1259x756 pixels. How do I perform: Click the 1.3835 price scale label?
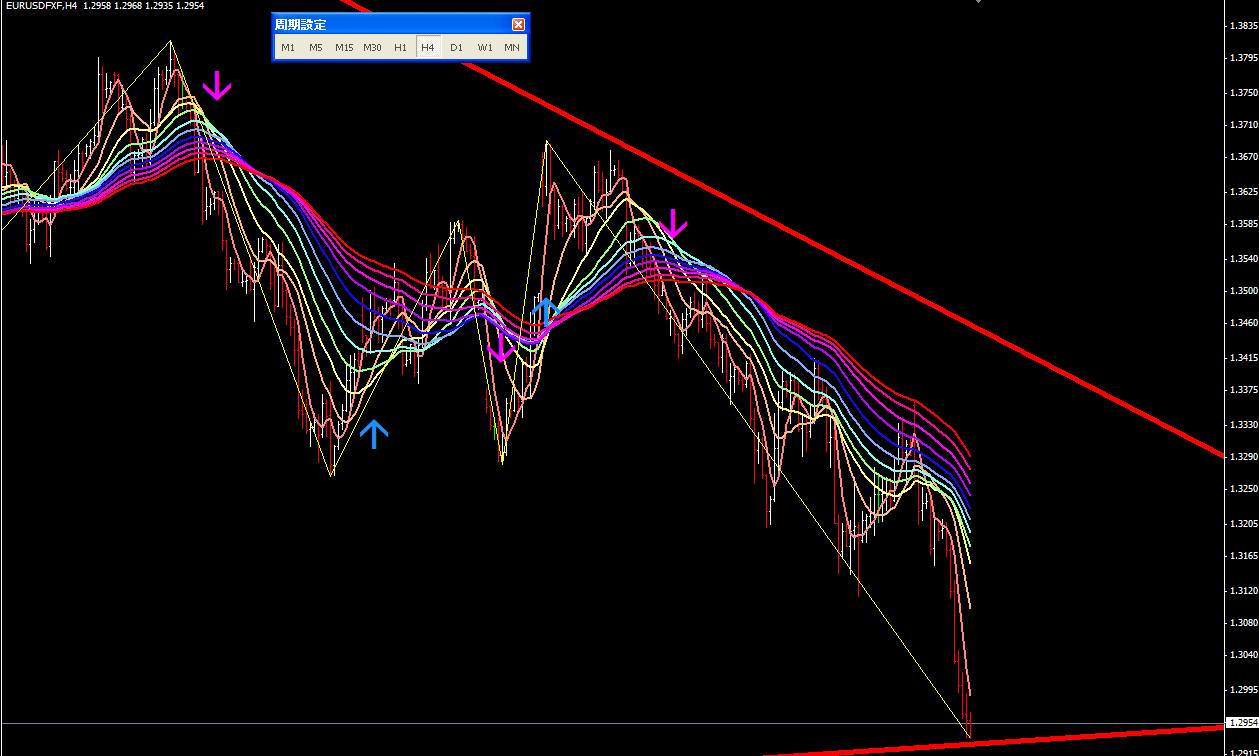pyautogui.click(x=1243, y=25)
